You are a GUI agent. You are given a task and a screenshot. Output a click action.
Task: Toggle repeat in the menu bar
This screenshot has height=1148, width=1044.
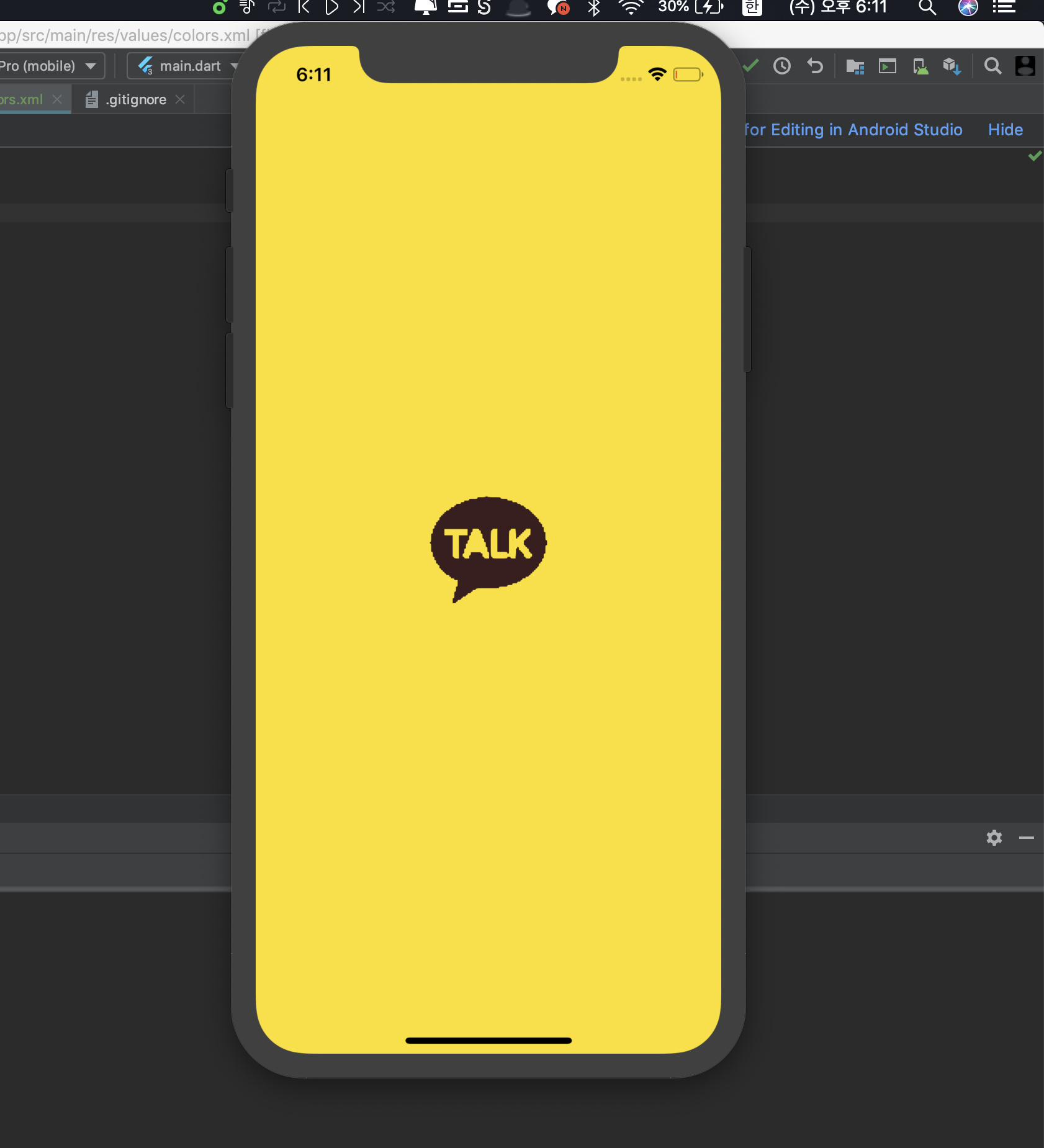[x=276, y=7]
